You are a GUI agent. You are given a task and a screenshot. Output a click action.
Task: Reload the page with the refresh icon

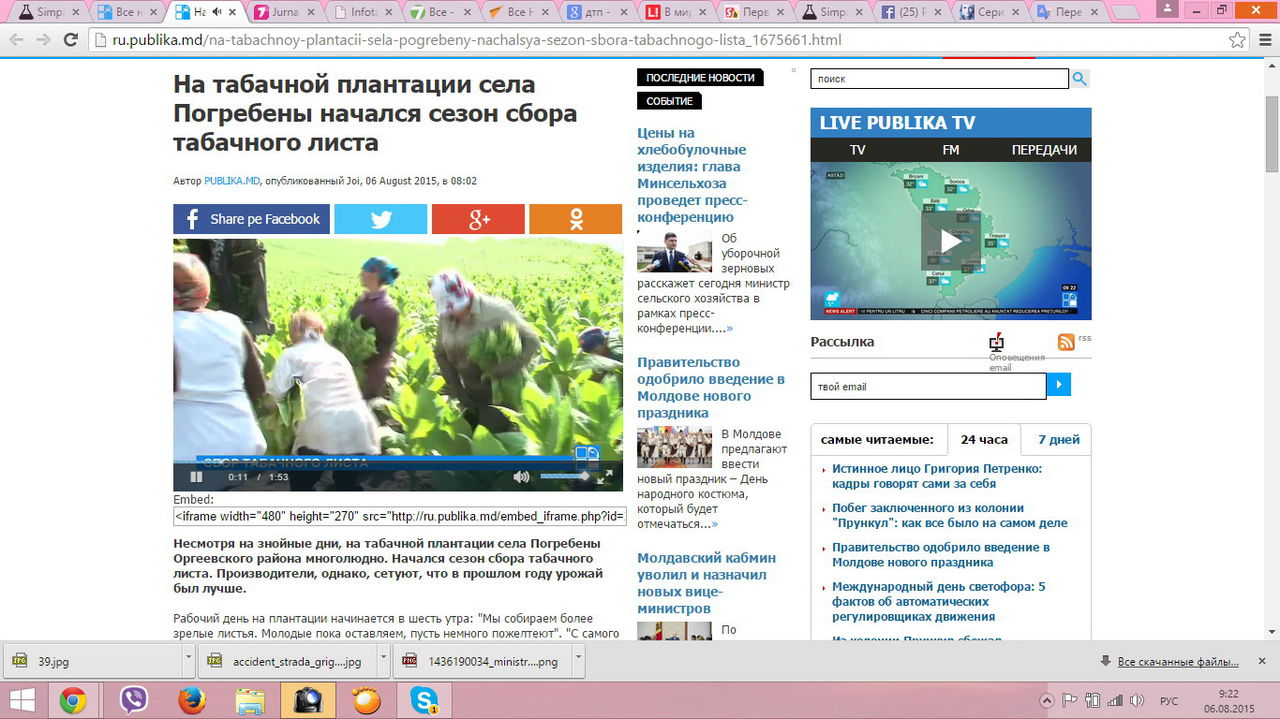pos(70,40)
